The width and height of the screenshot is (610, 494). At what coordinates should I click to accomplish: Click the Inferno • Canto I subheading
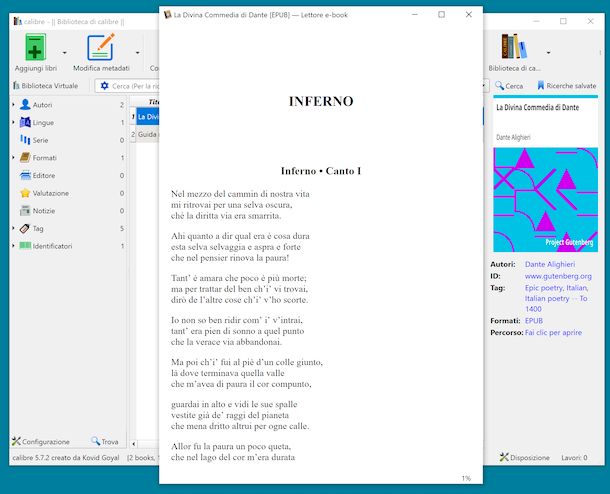pyautogui.click(x=321, y=171)
